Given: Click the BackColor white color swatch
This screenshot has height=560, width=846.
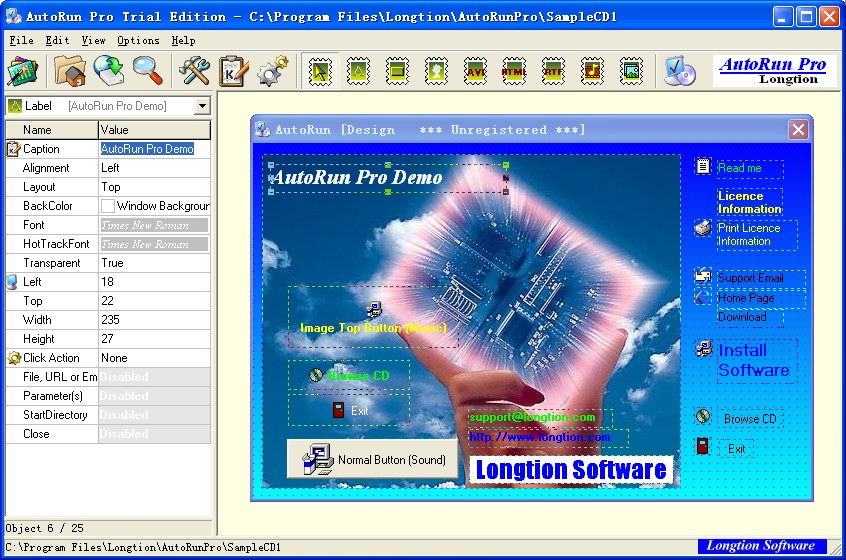Looking at the screenshot, I should click(x=107, y=206).
